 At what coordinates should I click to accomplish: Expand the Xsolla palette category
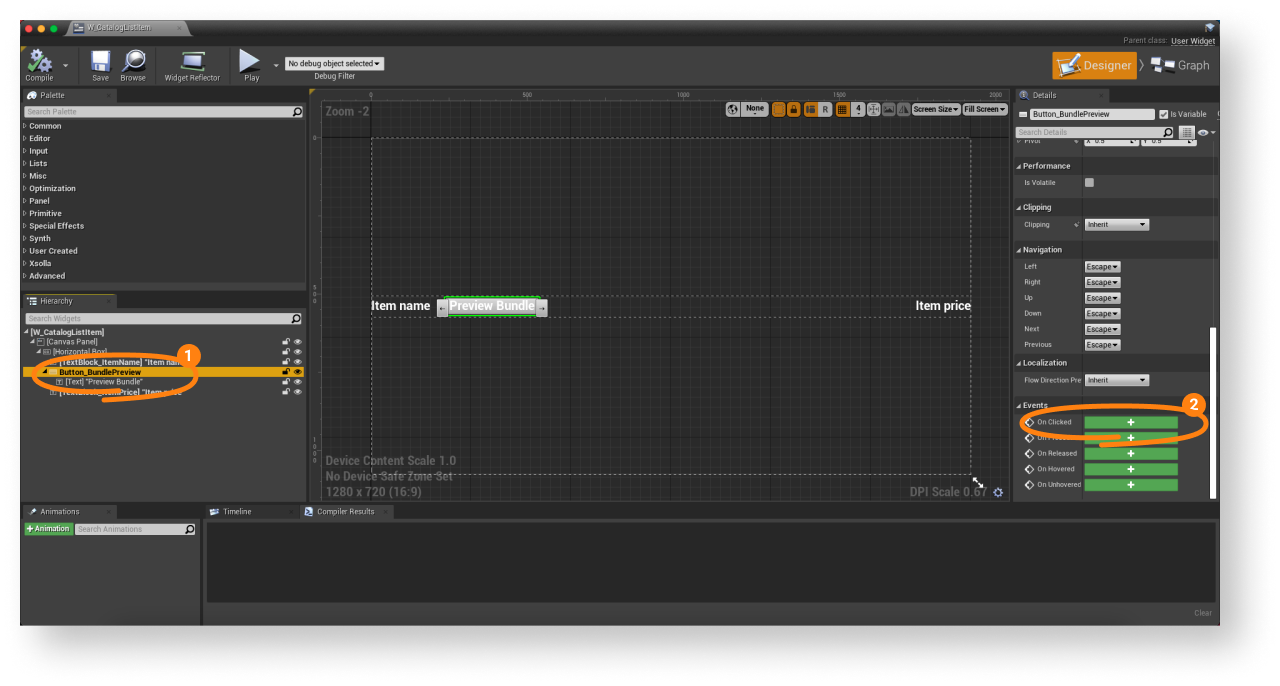40,263
